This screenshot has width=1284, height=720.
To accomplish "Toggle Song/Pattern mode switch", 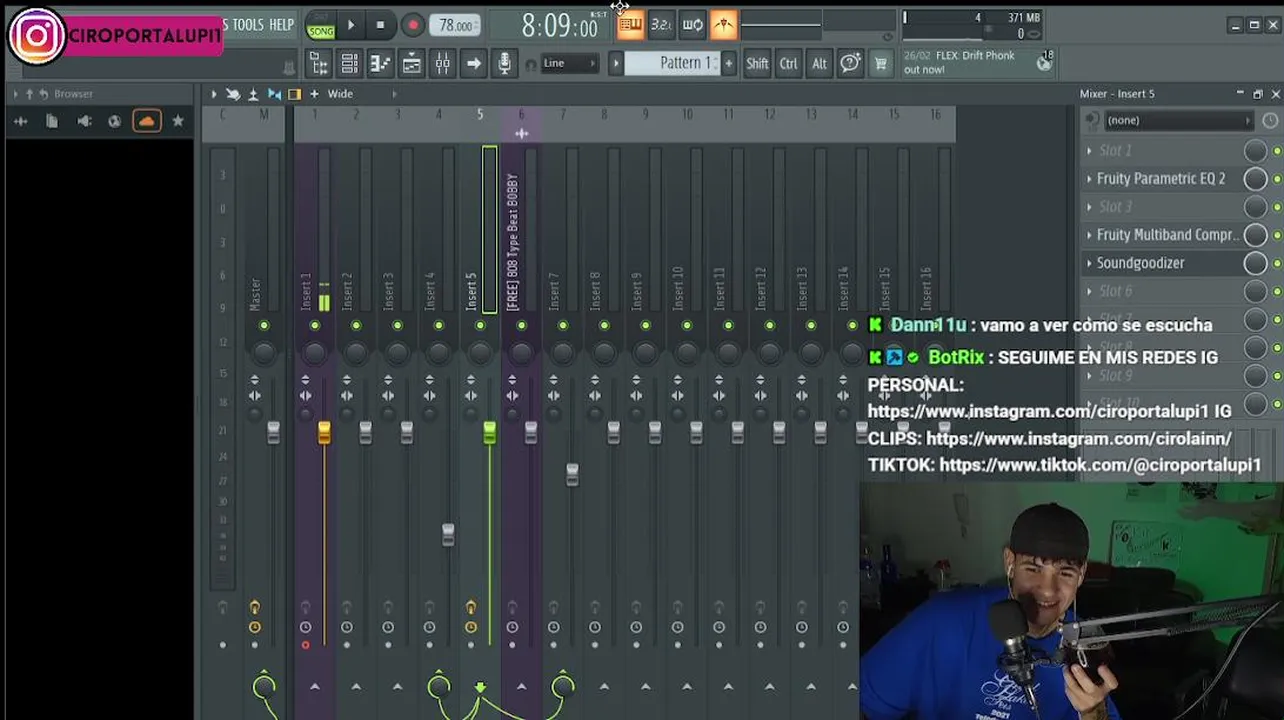I will 321,26.
